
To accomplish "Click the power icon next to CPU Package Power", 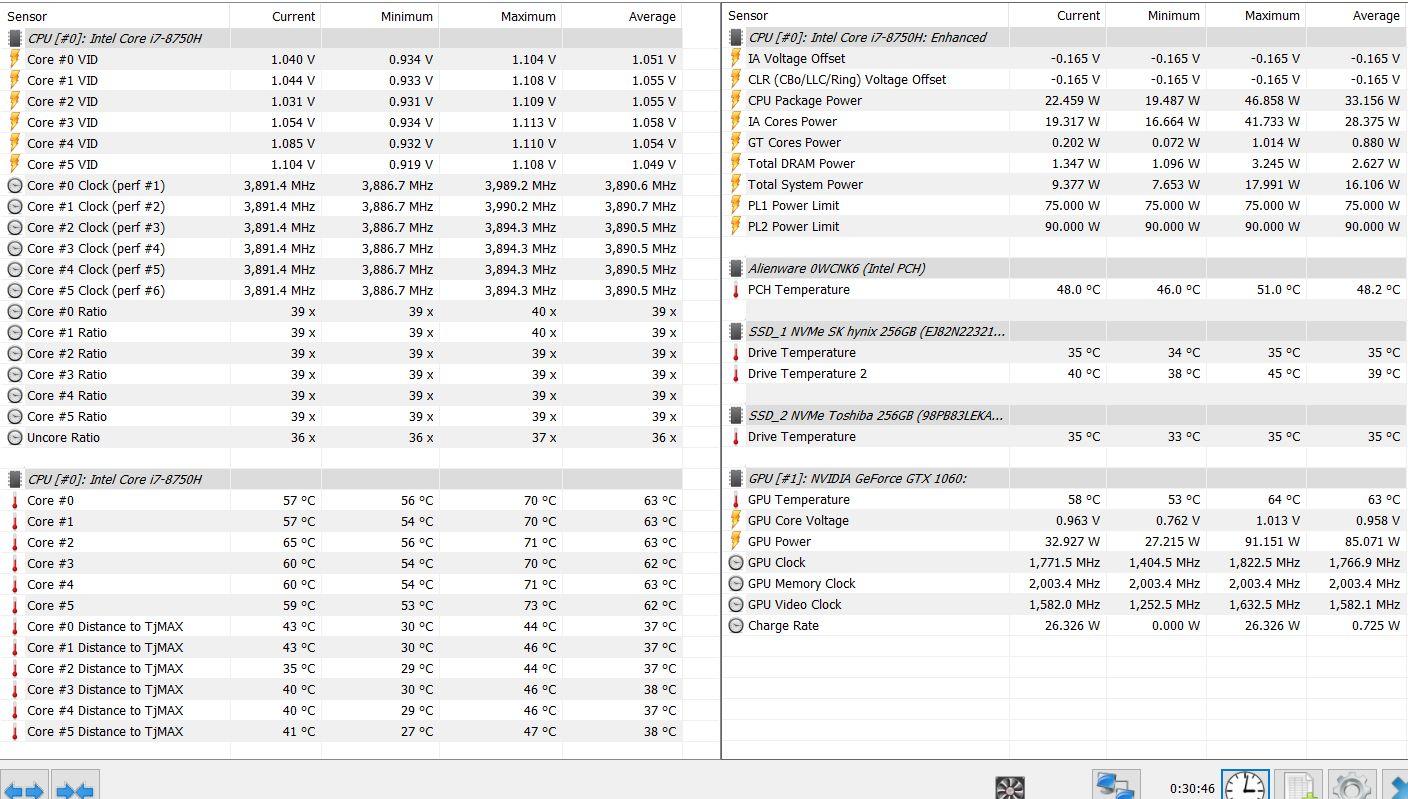I will (x=736, y=100).
